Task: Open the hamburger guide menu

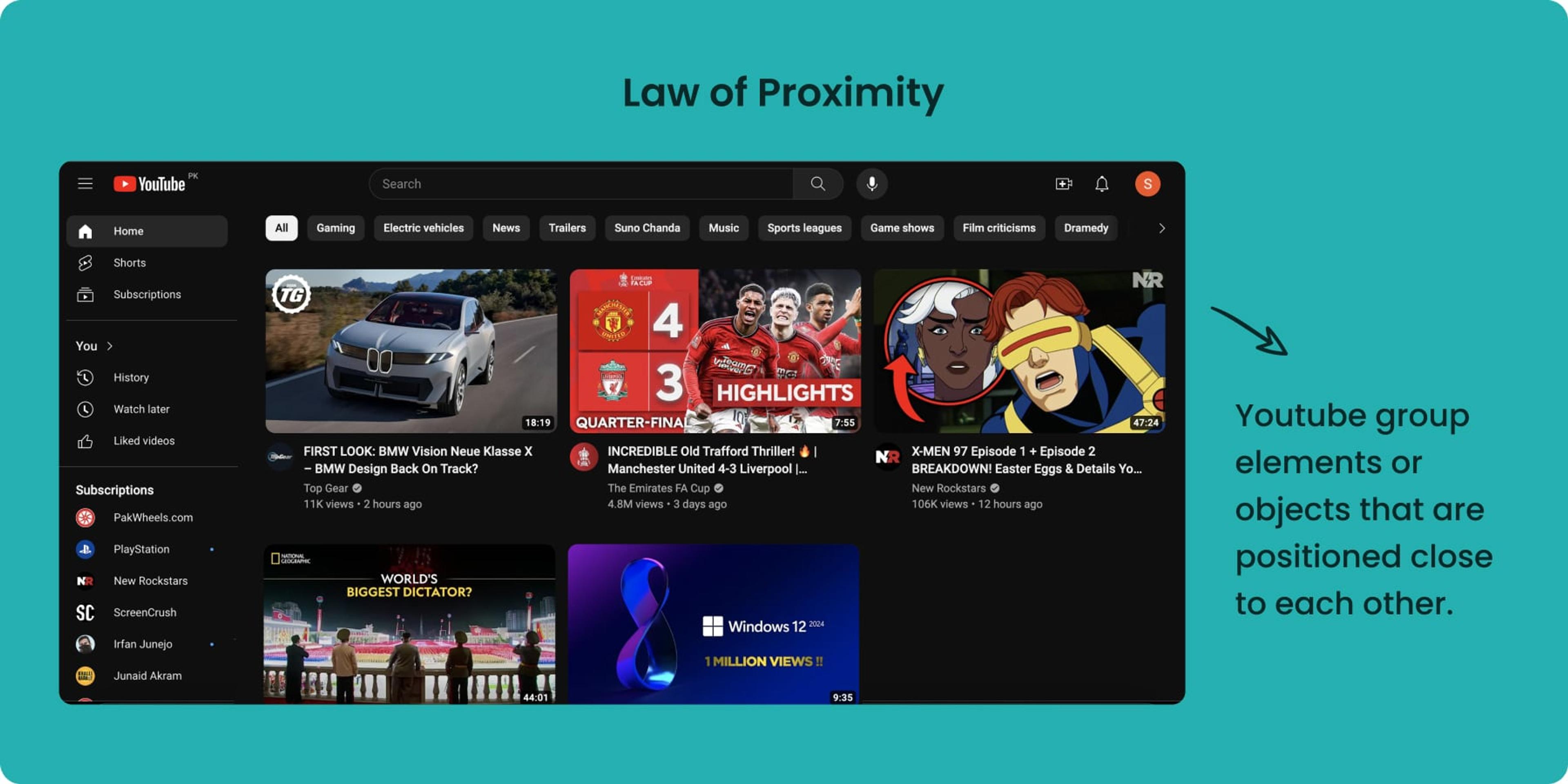Action: click(x=85, y=183)
